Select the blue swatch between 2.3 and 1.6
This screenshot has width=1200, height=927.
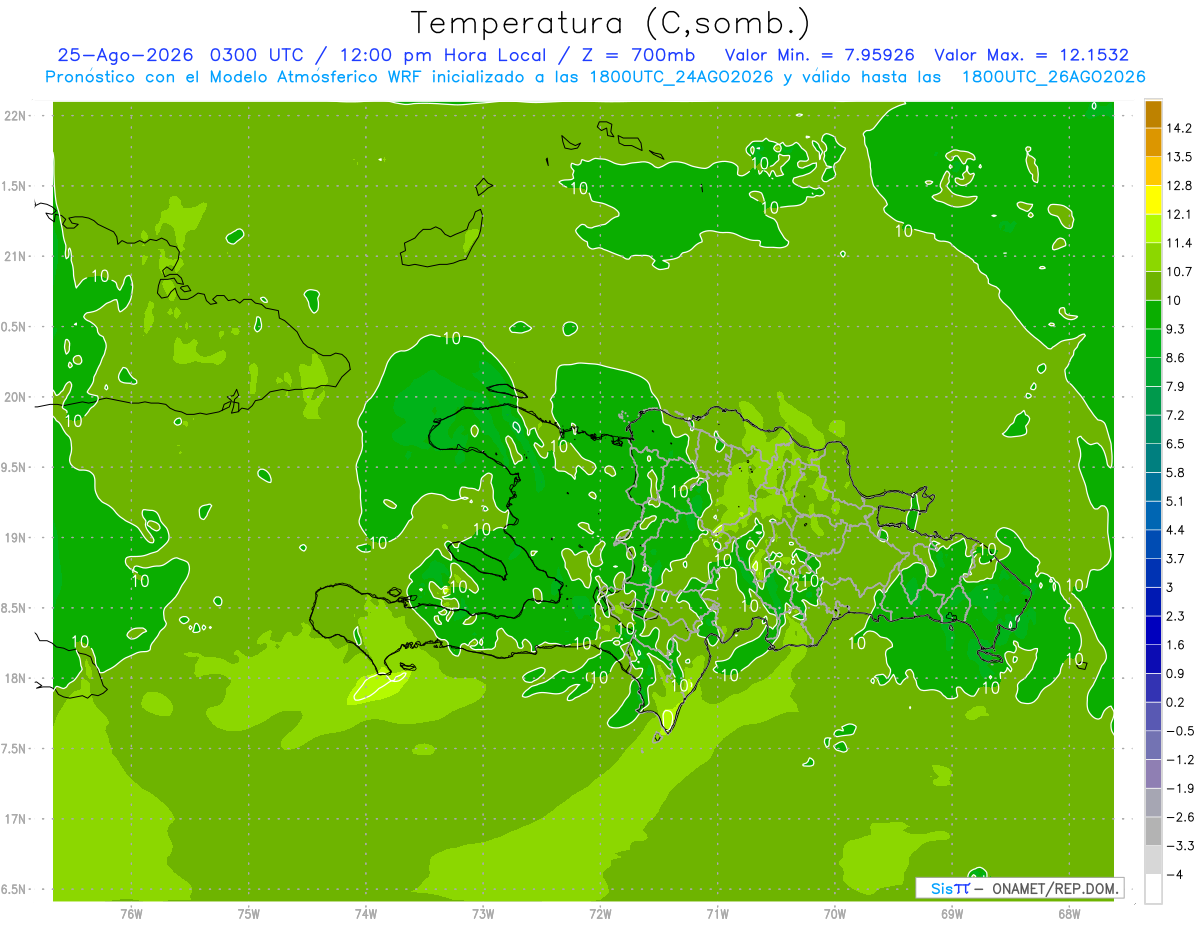click(1153, 630)
